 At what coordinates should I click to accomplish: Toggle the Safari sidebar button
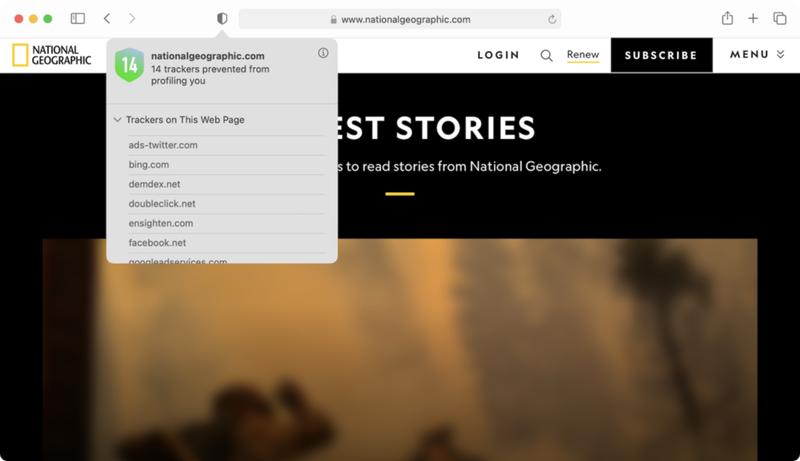[78, 19]
